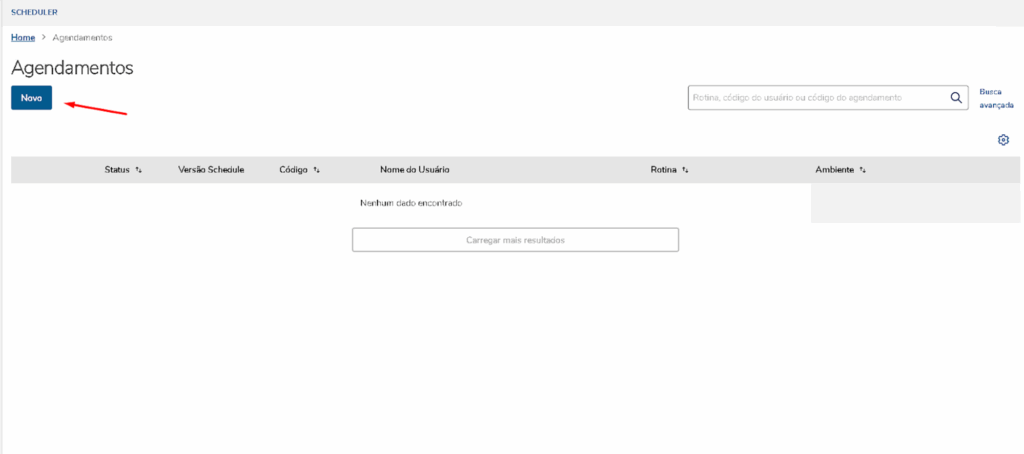Screen dimensions: 1024x454
Task: Click the Novo button
Action: (x=31, y=98)
